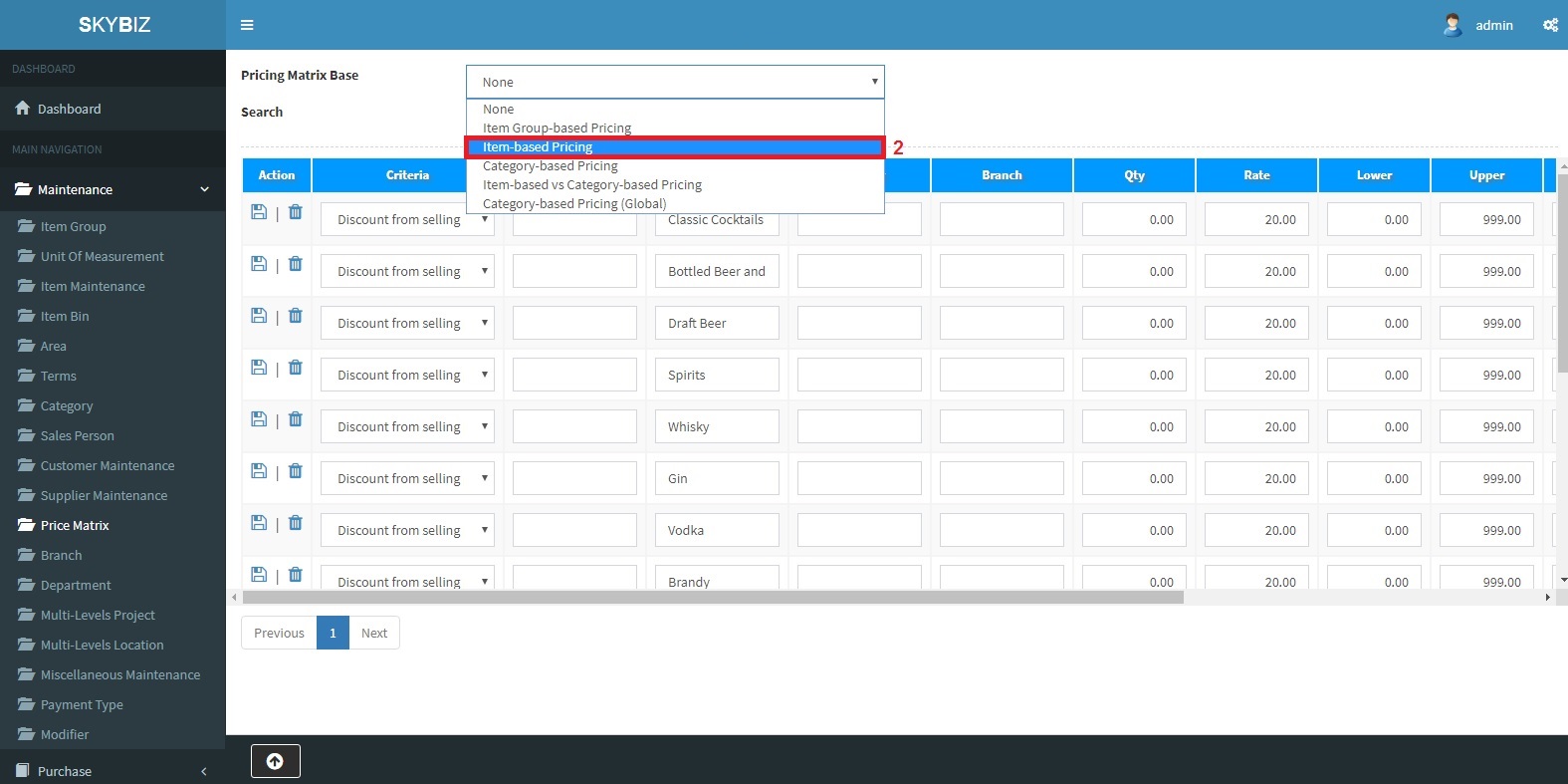The width and height of the screenshot is (1568, 784).
Task: Click the scroll-to-top arrow button in the footer
Action: click(275, 761)
